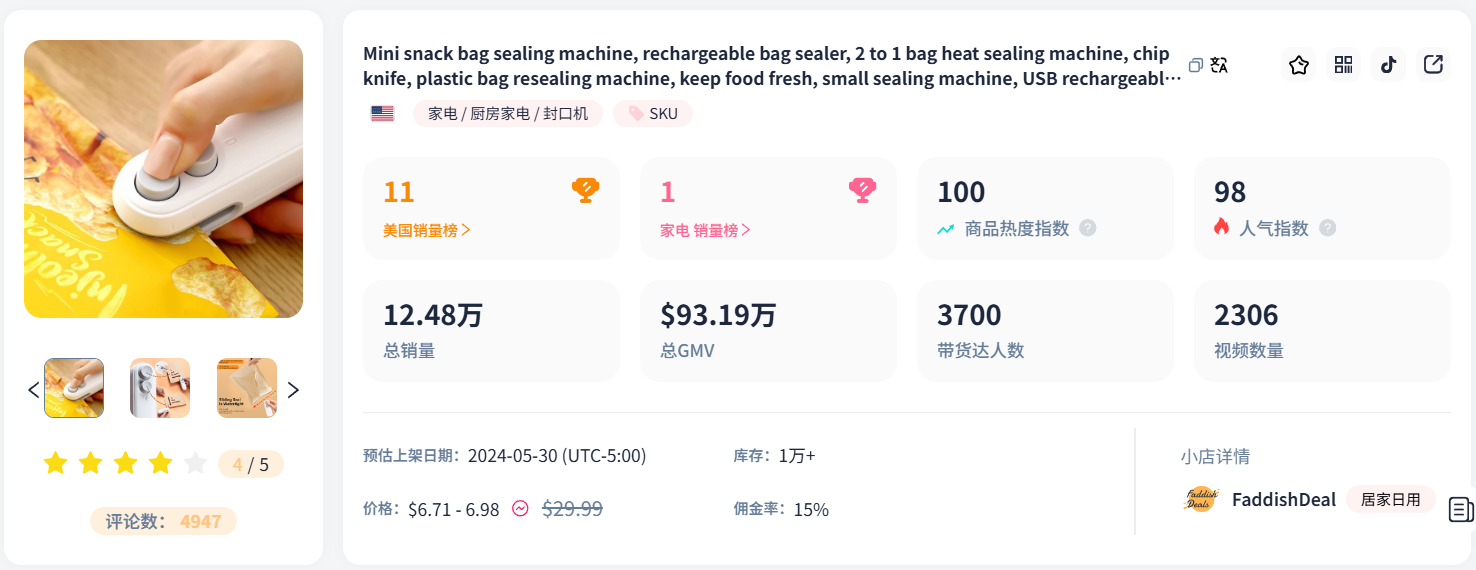Click the price trend icon
The image size is (1476, 570).
coord(520,508)
